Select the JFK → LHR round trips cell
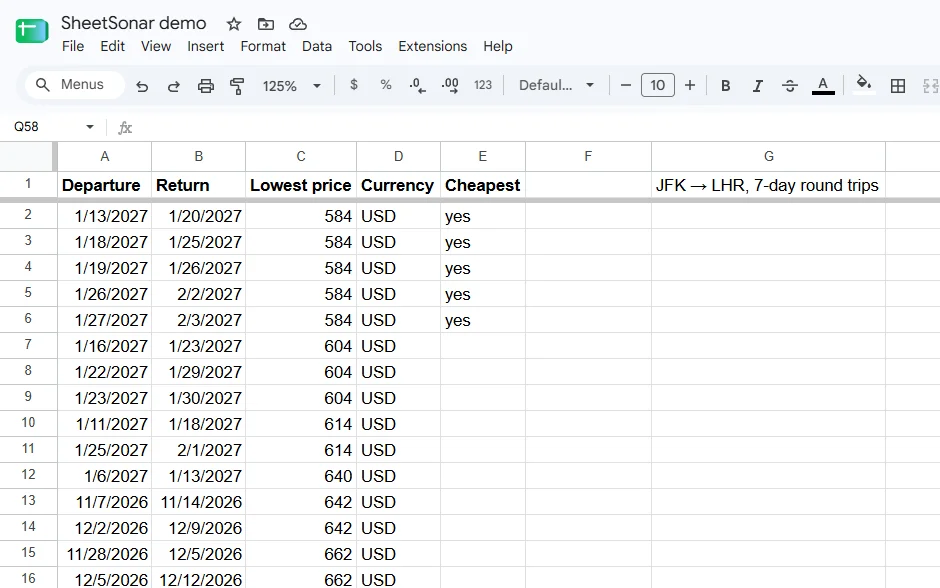940x588 pixels. click(769, 185)
